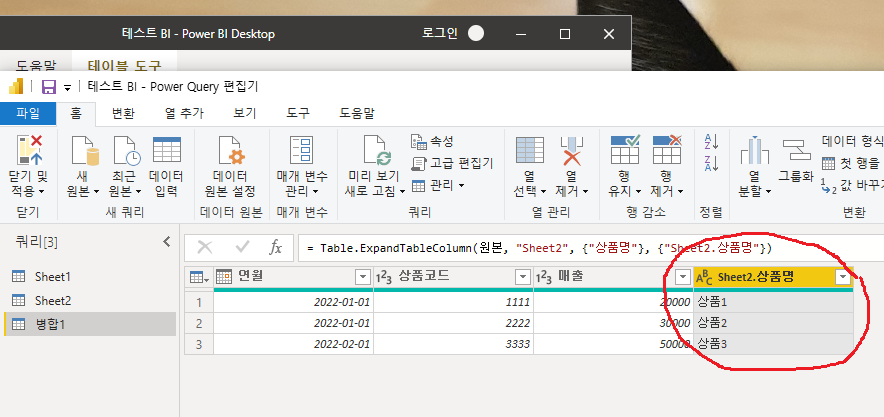Sort ascending with A-Z icon
Screen dimensions: 884x417
[711, 141]
